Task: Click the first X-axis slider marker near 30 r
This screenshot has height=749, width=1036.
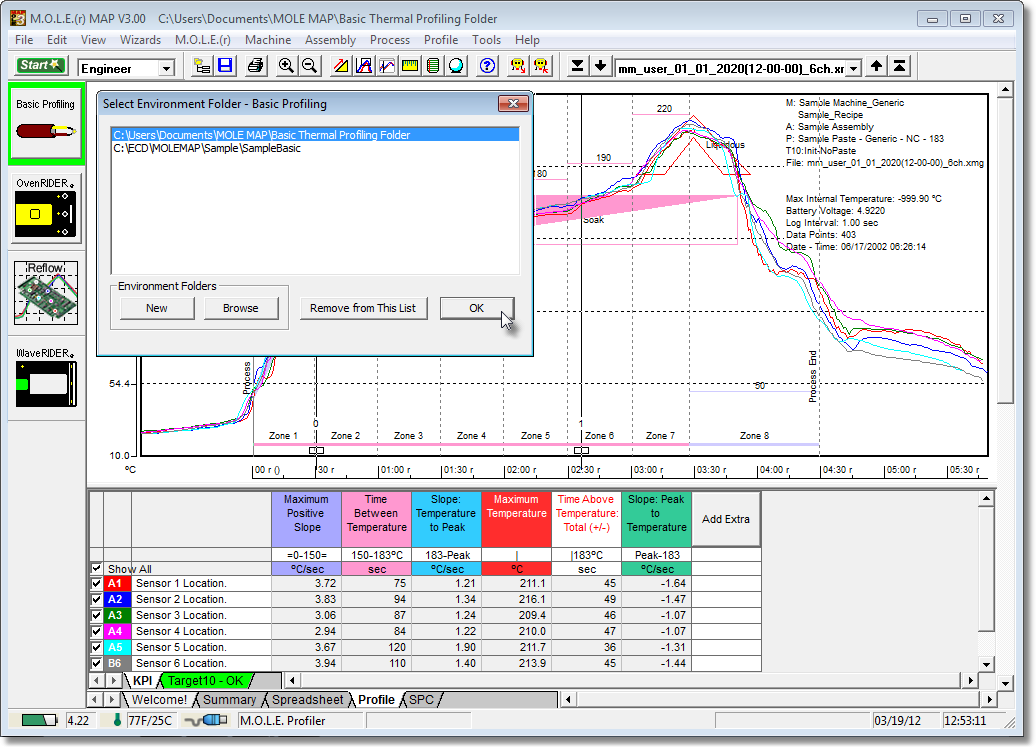Action: (316, 450)
